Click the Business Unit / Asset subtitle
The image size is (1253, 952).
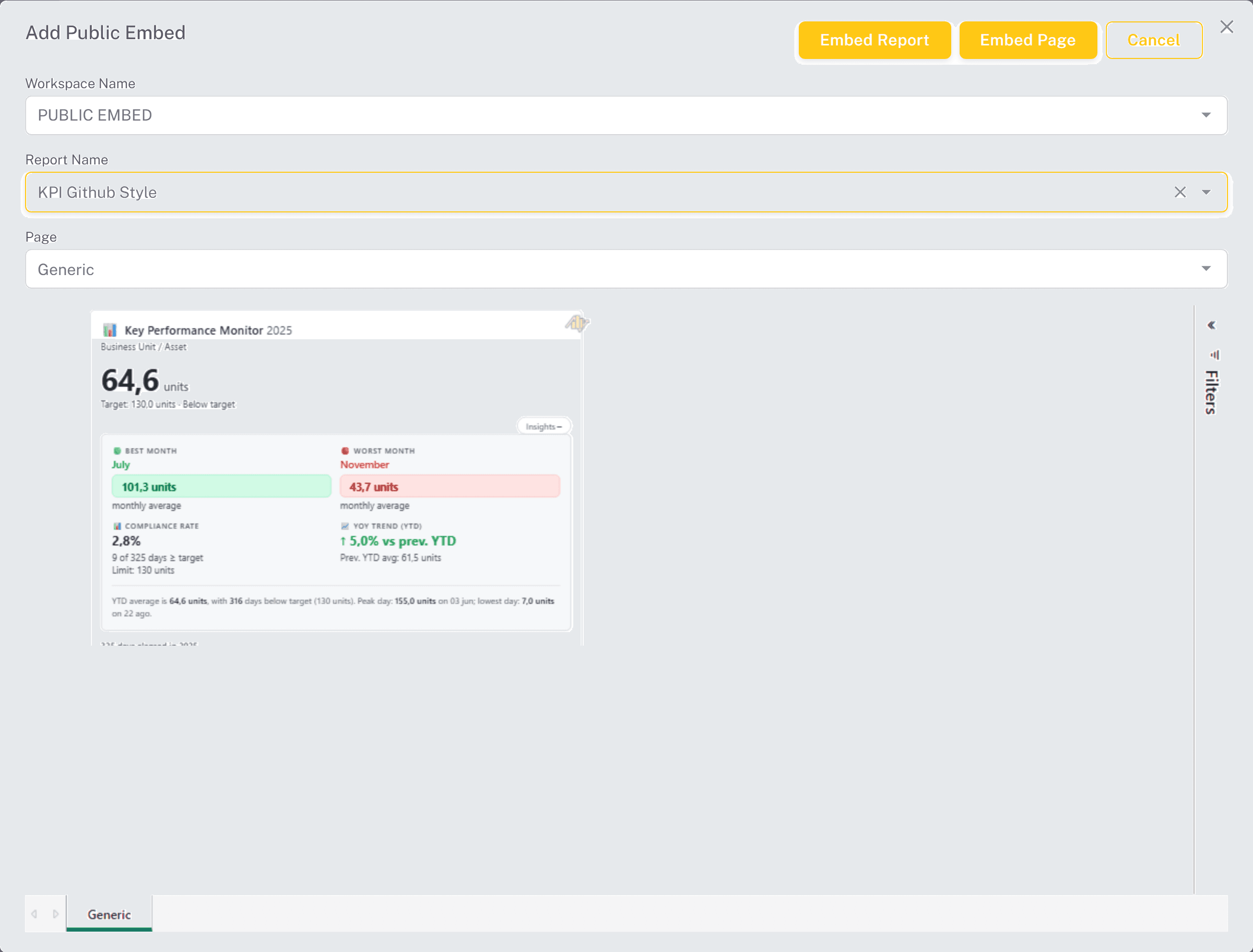click(x=144, y=347)
